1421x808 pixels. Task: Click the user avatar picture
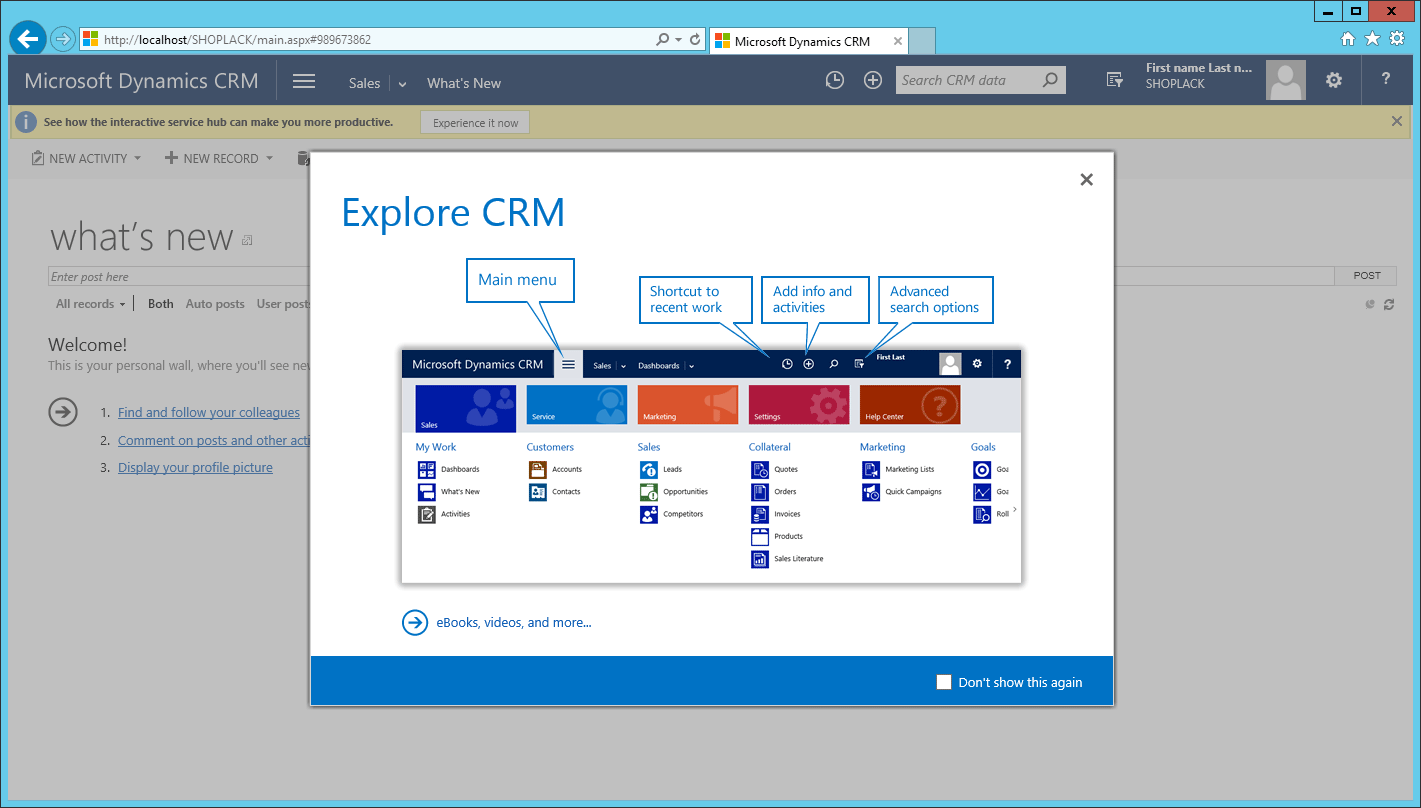[x=1286, y=80]
